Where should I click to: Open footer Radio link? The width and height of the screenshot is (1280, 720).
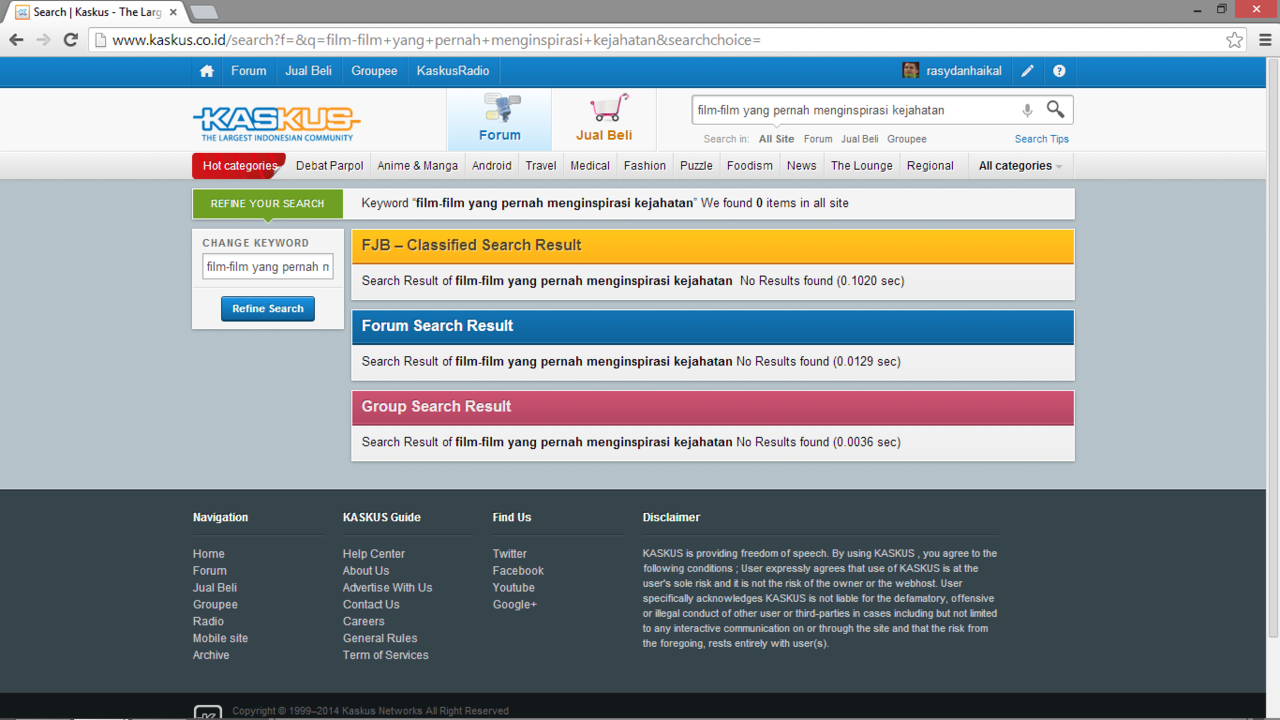(x=208, y=621)
